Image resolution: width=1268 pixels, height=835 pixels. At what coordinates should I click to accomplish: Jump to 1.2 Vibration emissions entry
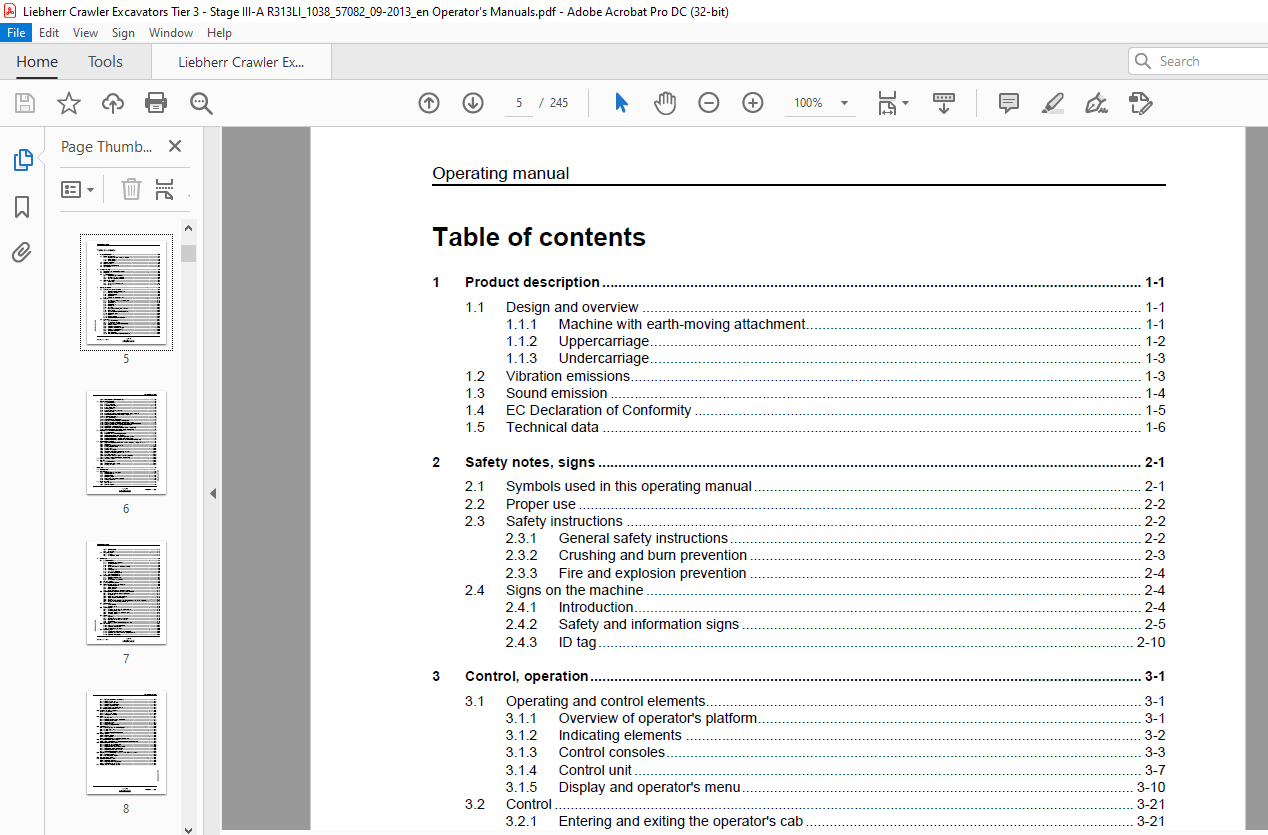[815, 376]
